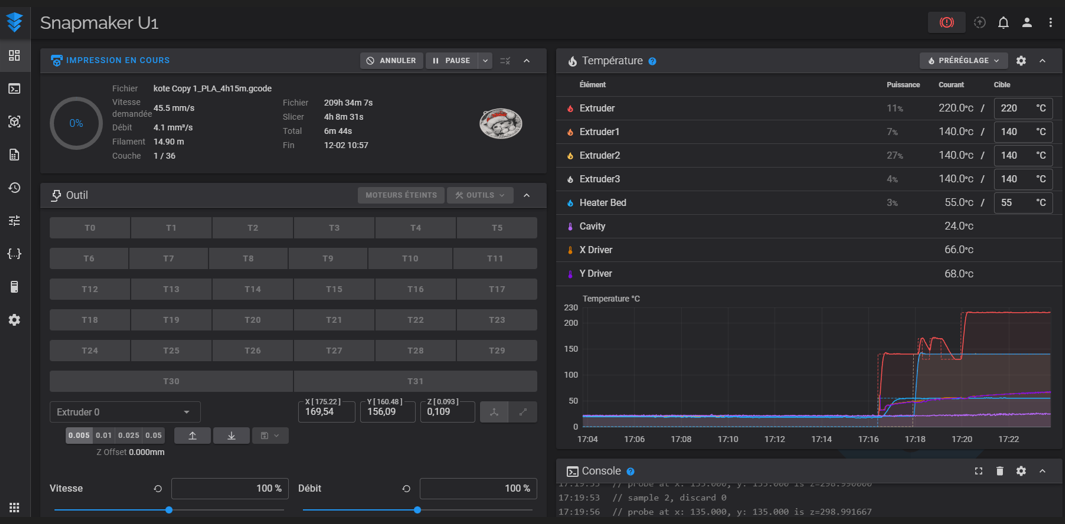Image resolution: width=1065 pixels, height=524 pixels.
Task: Raise Z offset with the up arrow
Action: 192,436
